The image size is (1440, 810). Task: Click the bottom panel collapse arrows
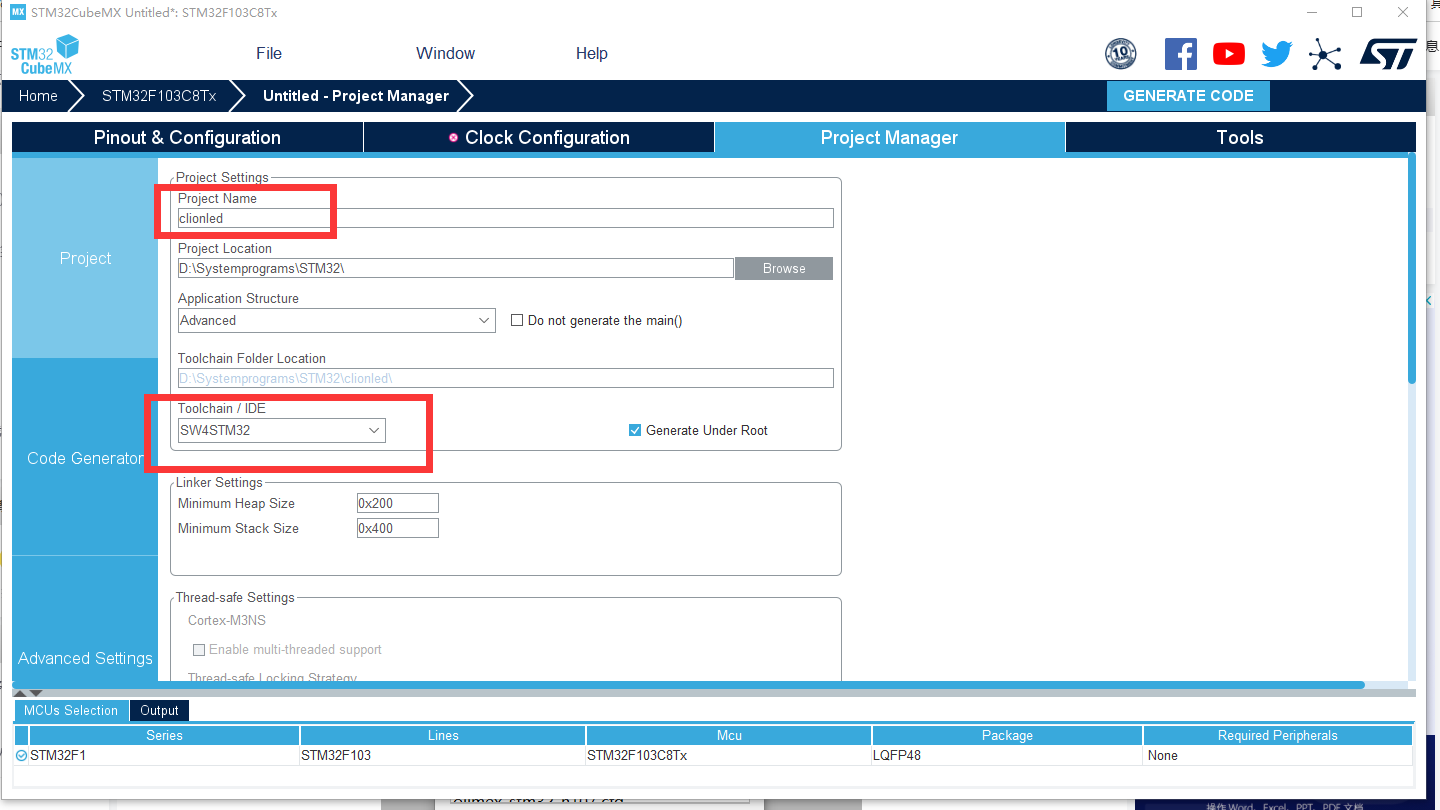[28, 693]
